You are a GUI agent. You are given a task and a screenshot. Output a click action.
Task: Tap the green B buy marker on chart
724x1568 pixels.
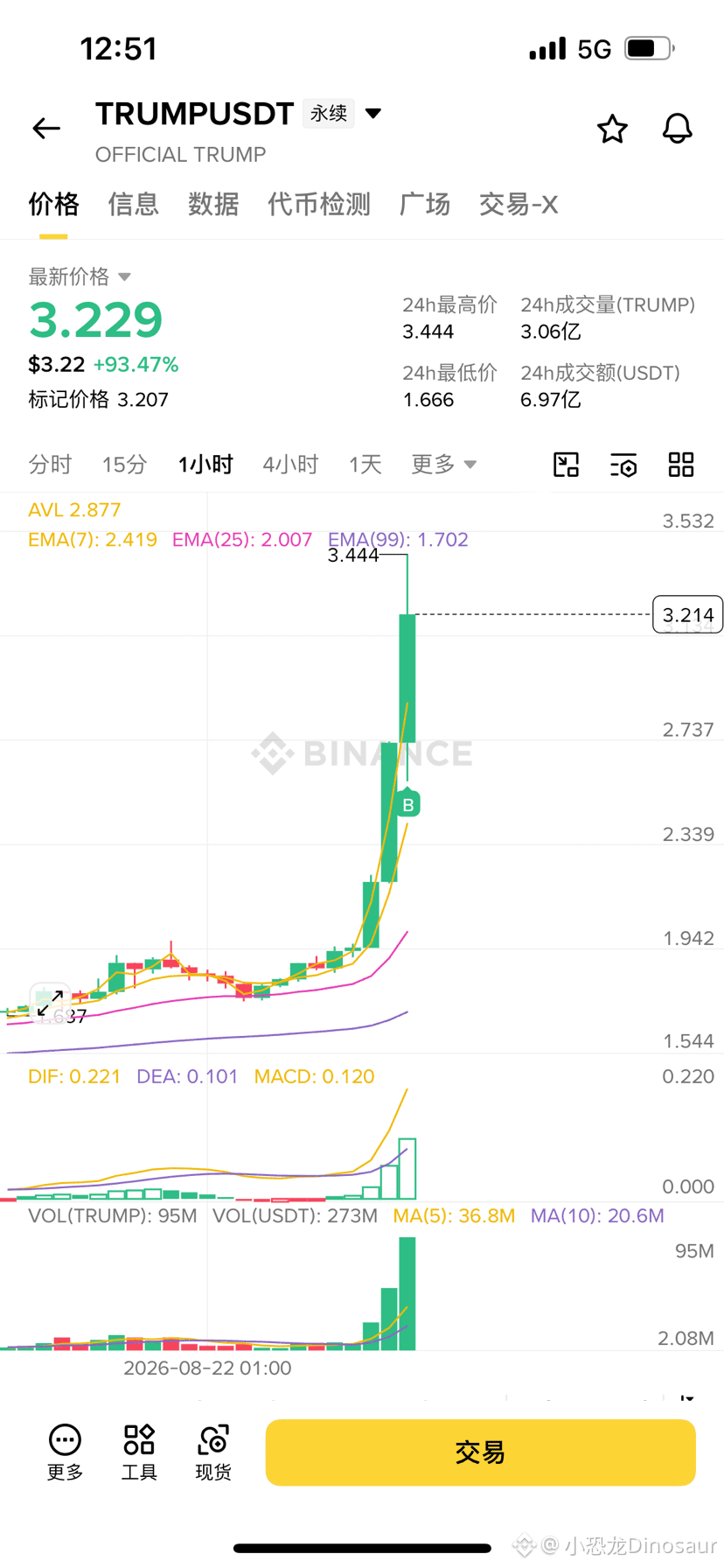(x=407, y=804)
